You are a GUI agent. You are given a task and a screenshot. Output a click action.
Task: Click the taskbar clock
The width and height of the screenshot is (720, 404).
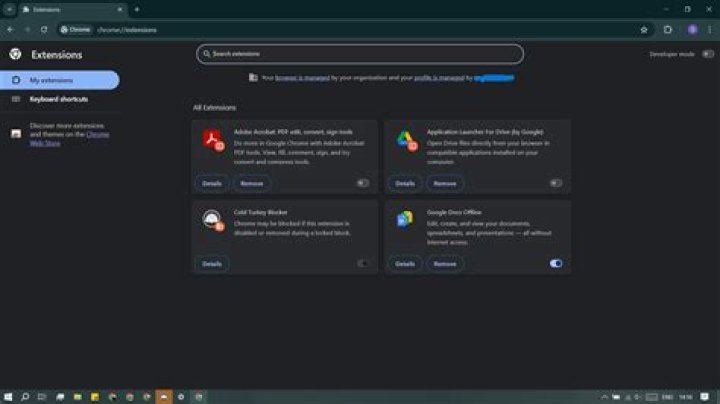pyautogui.click(x=686, y=397)
